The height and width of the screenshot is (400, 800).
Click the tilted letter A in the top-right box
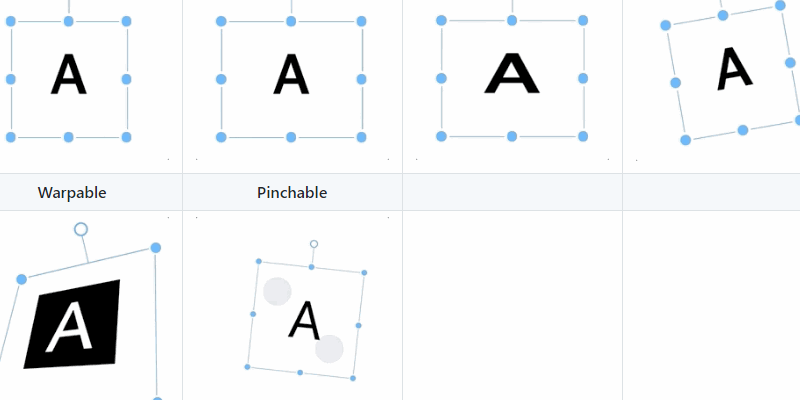(734, 68)
